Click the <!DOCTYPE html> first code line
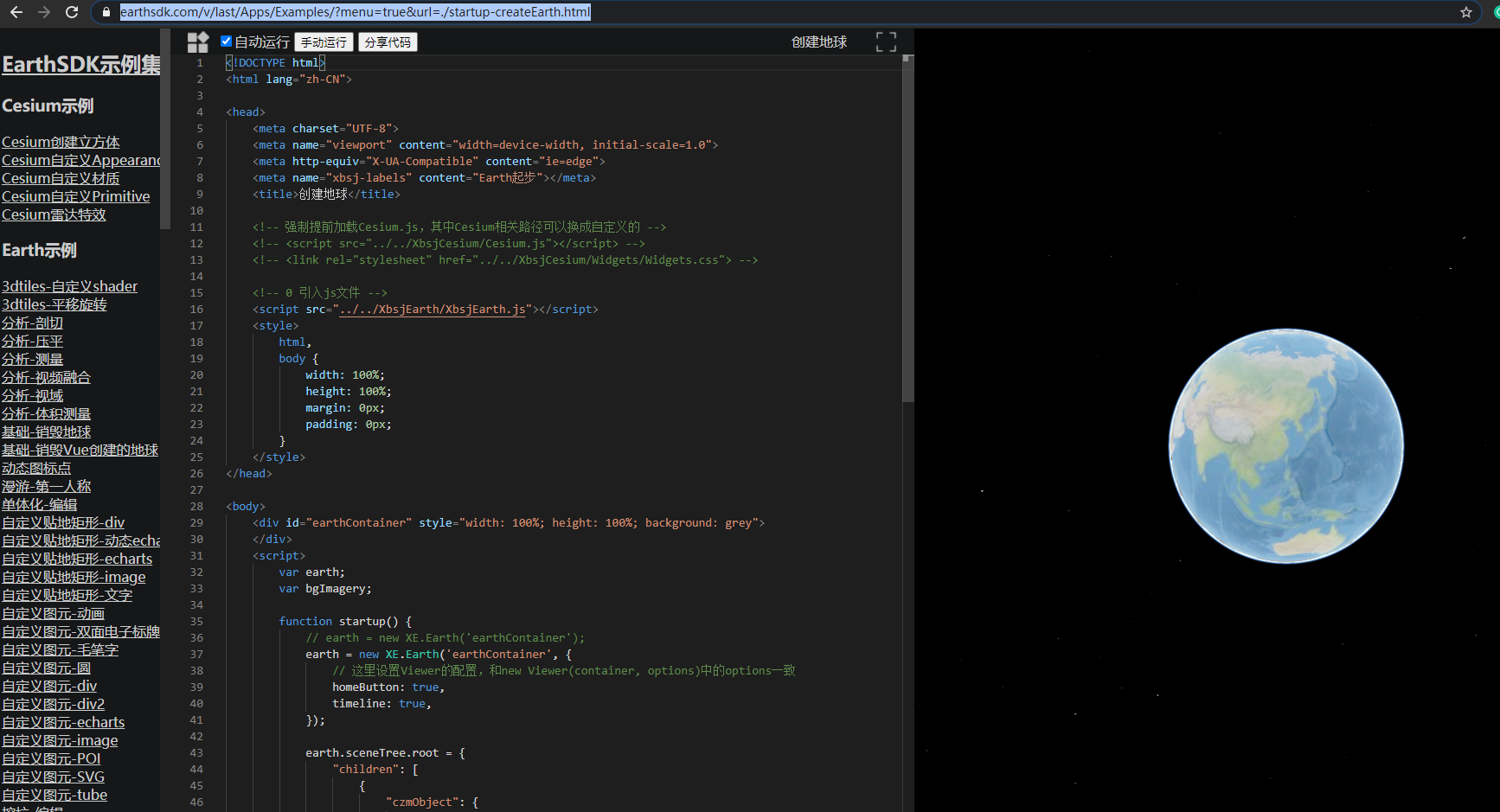This screenshot has height=812, width=1500. [x=276, y=62]
